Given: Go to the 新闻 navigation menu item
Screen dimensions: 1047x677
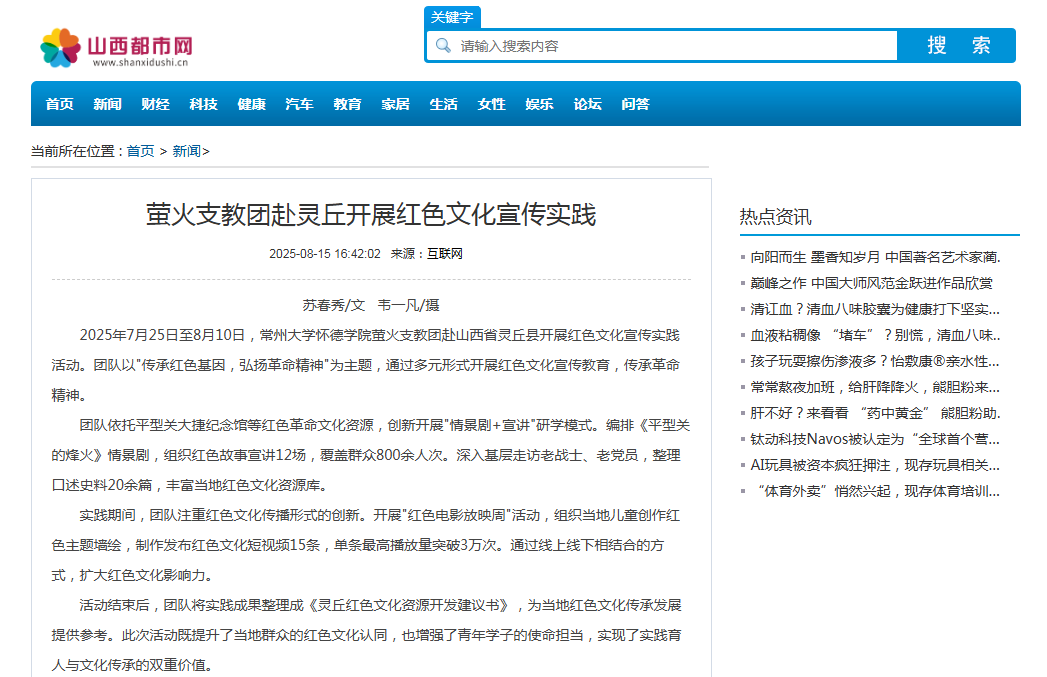Looking at the screenshot, I should [107, 104].
